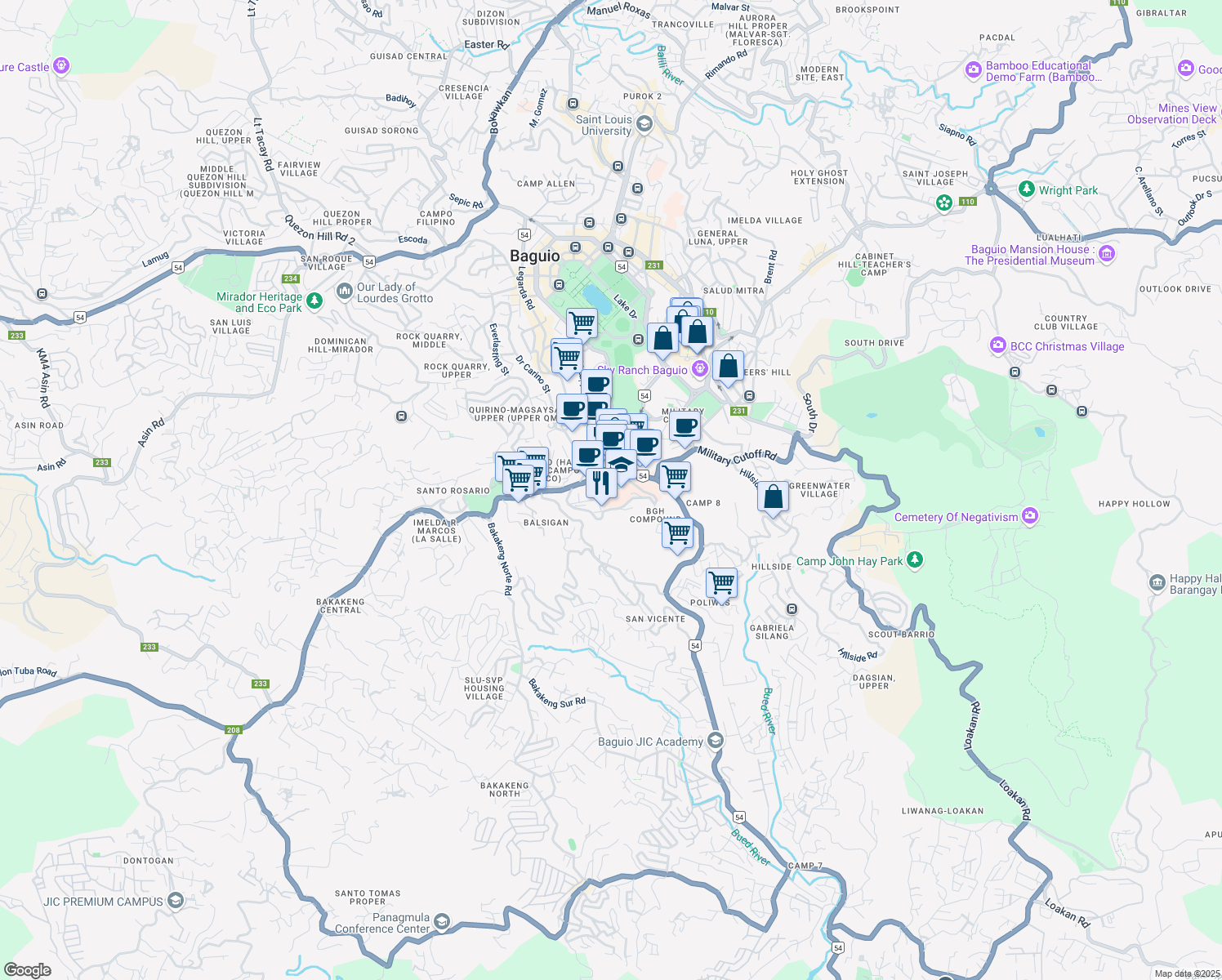Click the Baguio JIC Academy school icon
Viewport: 1222px width, 980px height.
click(x=715, y=740)
